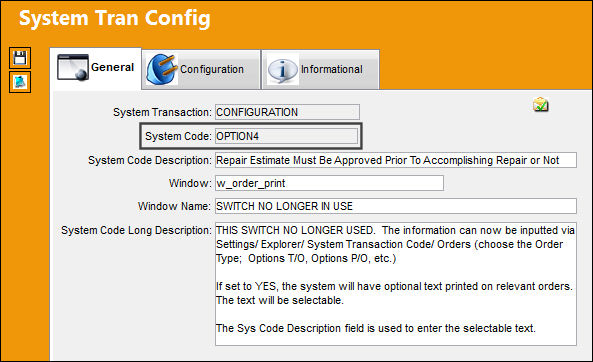Viewport: 593px width, 362px height.
Task: Click the System Code Description label
Action: click(150, 160)
